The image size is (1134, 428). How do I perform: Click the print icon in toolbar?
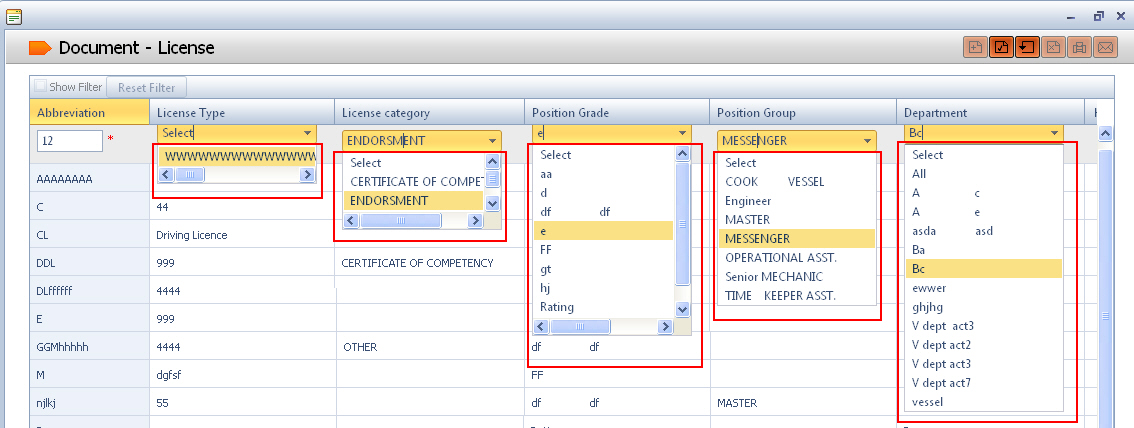pyautogui.click(x=1079, y=47)
